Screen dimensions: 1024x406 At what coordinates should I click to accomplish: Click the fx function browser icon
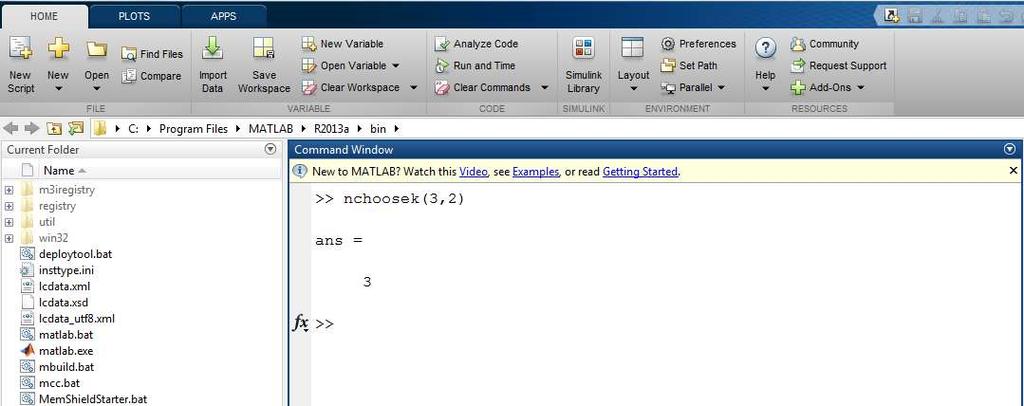(x=300, y=322)
